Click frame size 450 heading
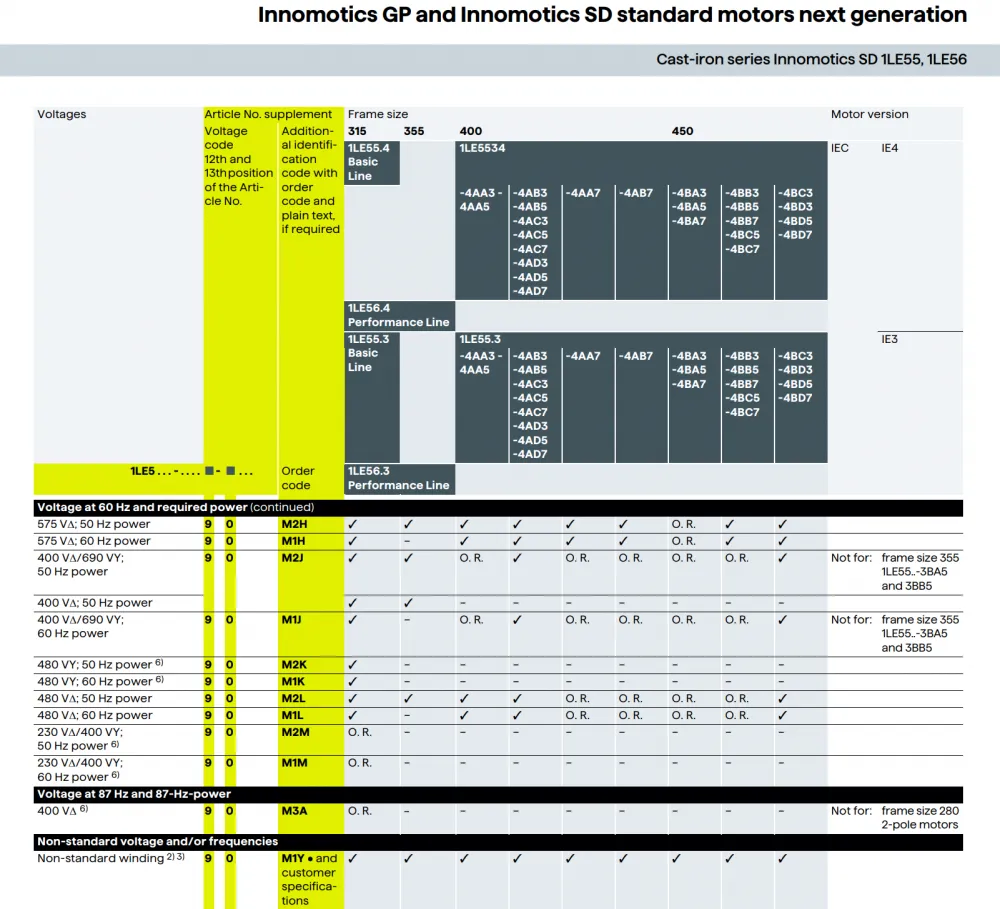1000x909 pixels. 682,131
